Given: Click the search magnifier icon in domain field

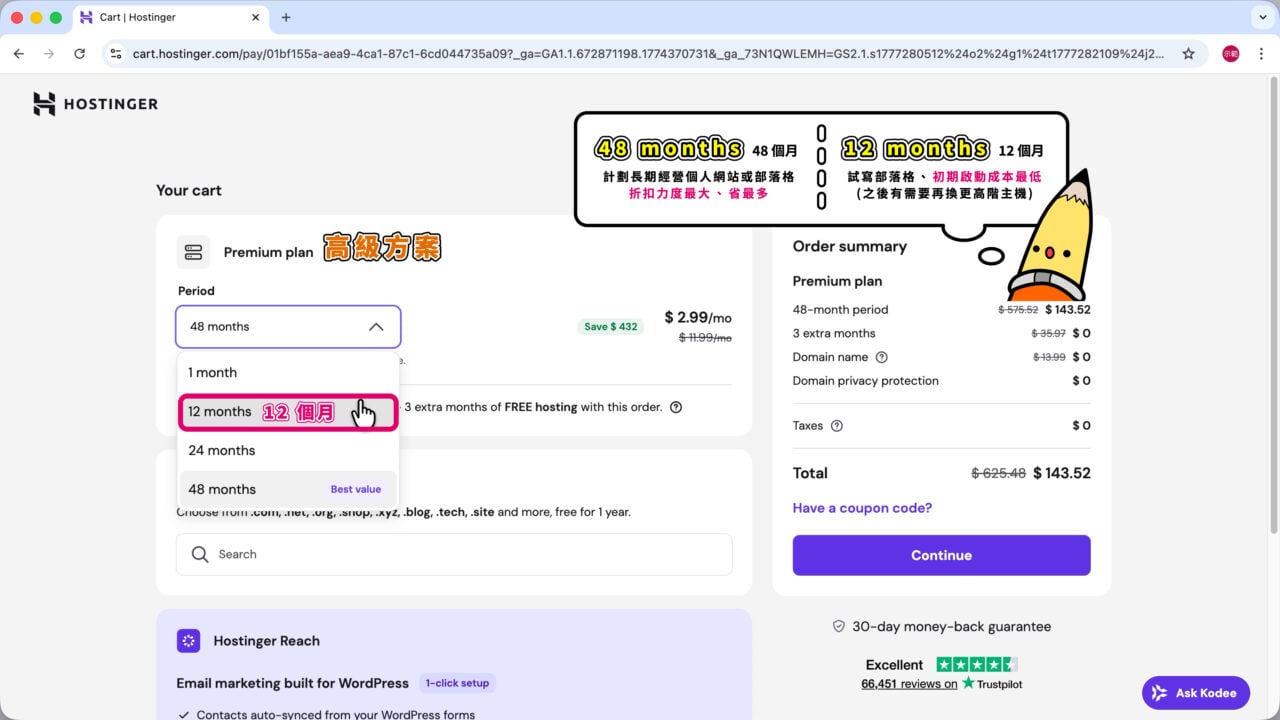Looking at the screenshot, I should click(200, 554).
